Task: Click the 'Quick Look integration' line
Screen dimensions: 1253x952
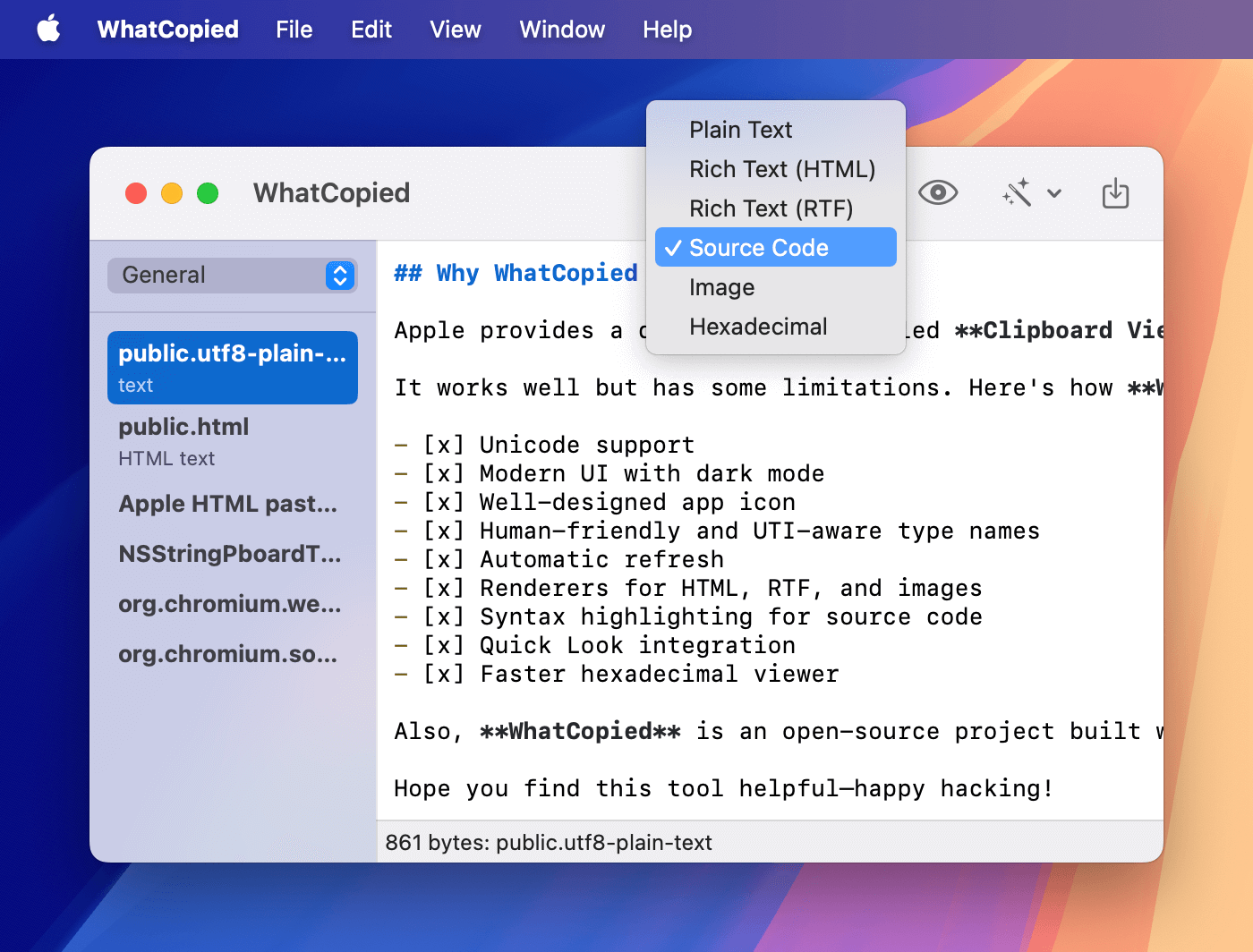Action: click(x=595, y=645)
